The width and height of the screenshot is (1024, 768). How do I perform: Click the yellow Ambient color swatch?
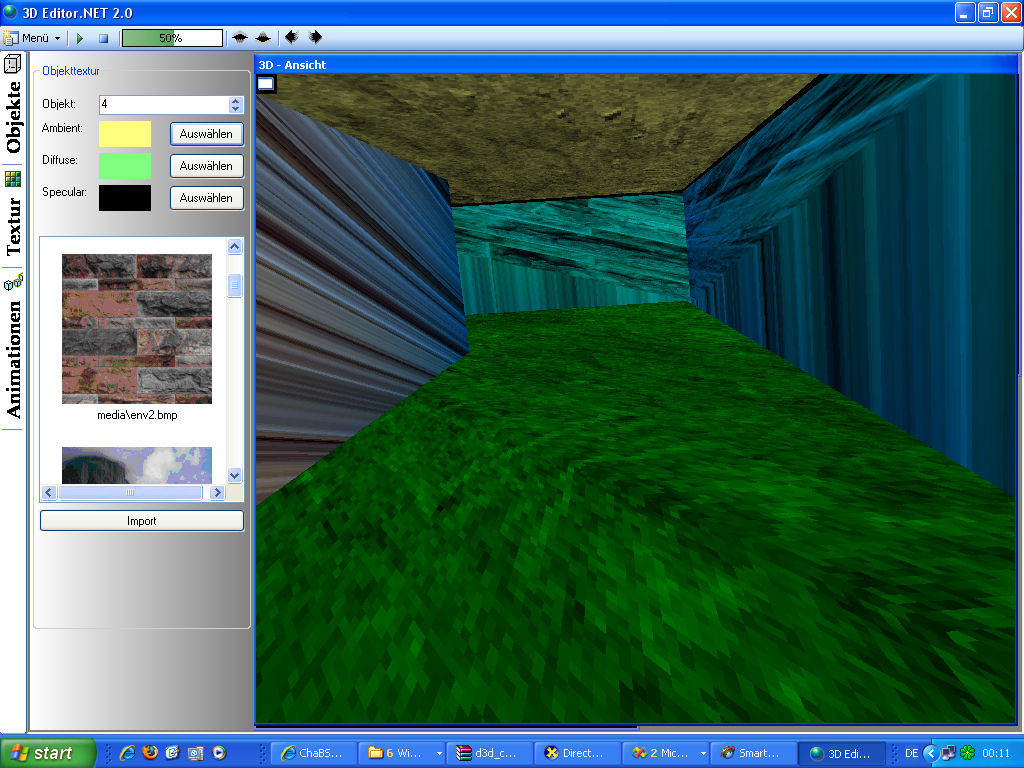coord(125,134)
